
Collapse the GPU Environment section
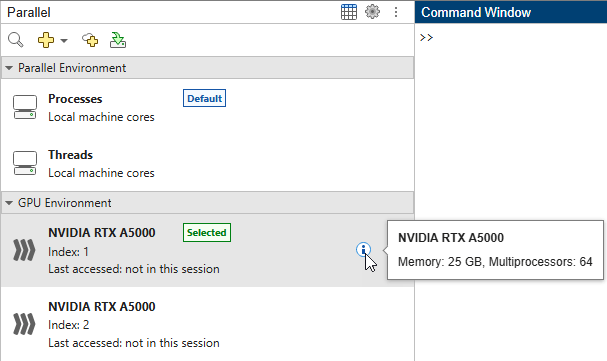tap(9, 203)
